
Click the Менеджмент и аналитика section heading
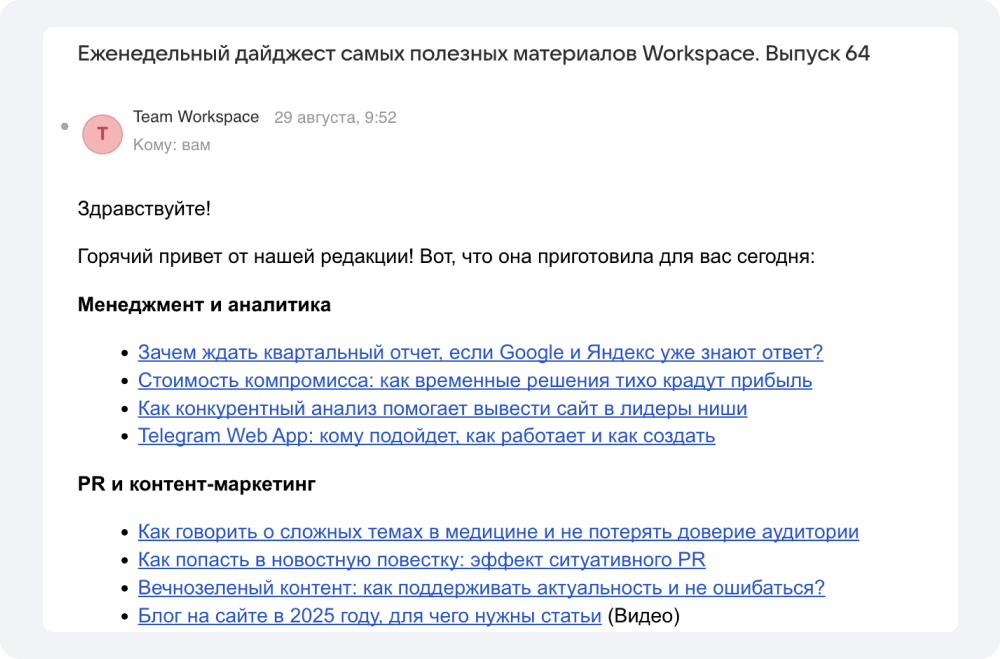tap(204, 304)
